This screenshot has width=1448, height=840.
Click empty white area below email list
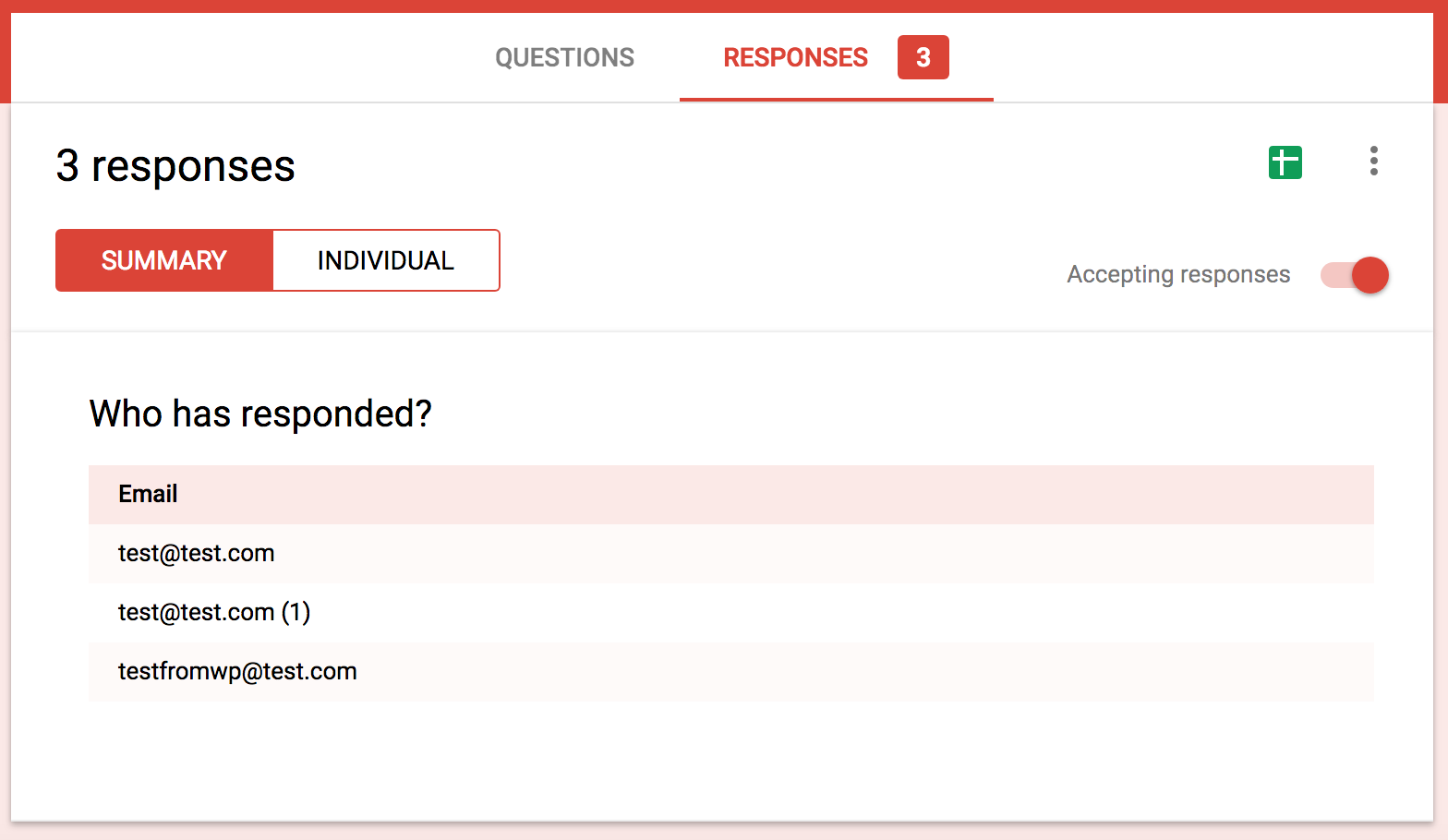[x=720, y=762]
